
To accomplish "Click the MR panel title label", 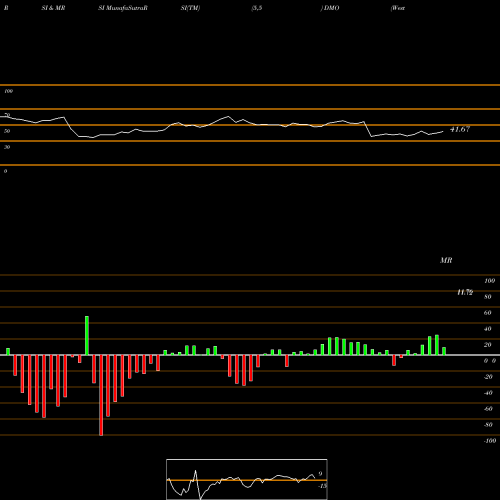I will (446, 260).
